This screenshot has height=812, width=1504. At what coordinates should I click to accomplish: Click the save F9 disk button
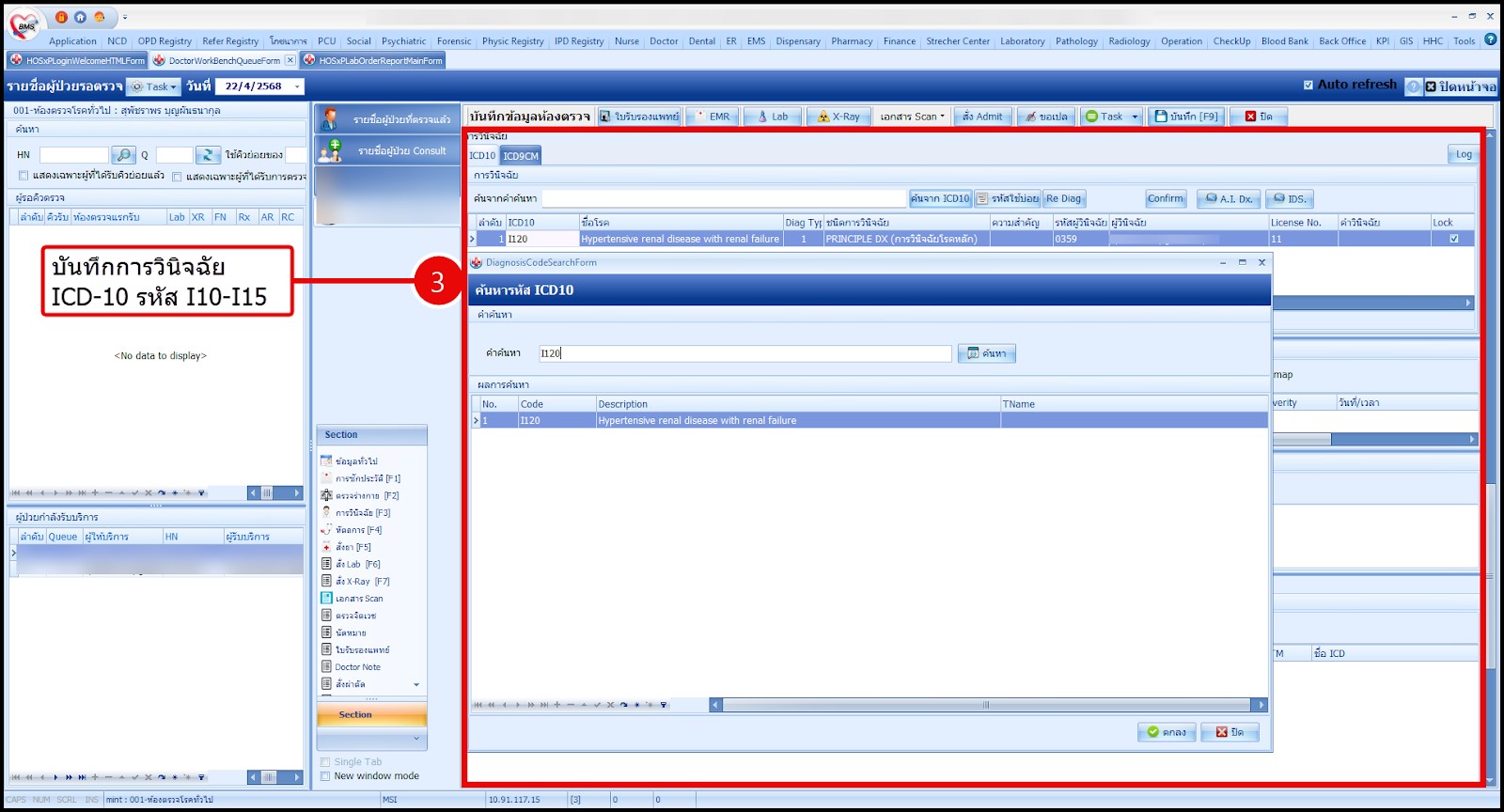tap(1186, 117)
